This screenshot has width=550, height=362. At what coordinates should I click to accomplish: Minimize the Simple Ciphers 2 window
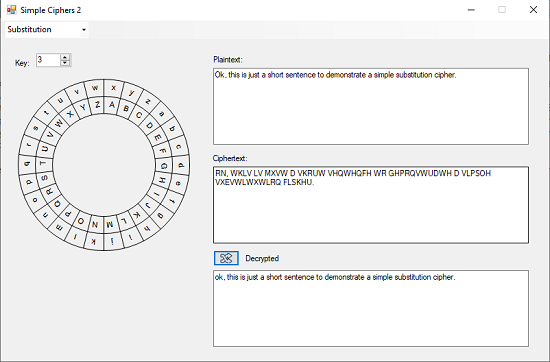[x=471, y=10]
